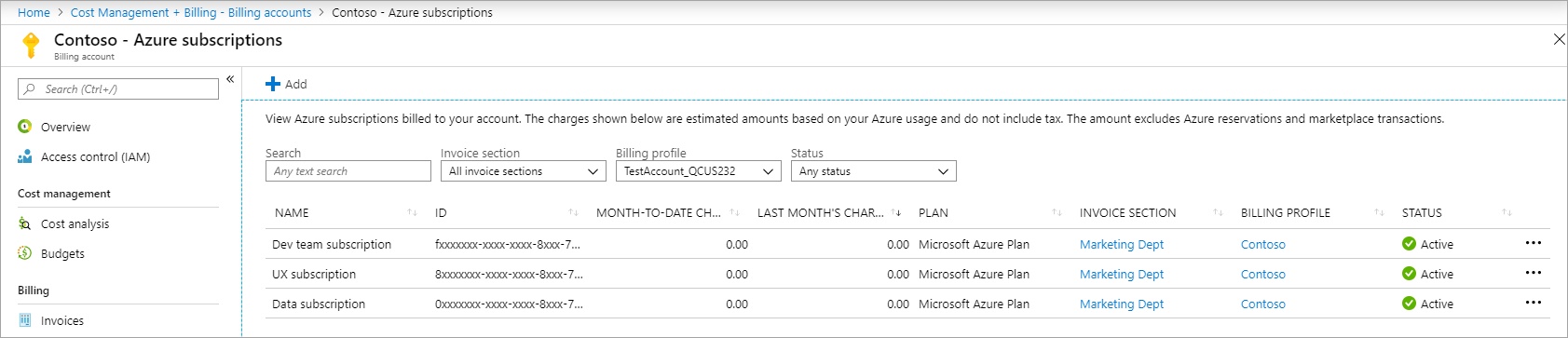Go to the Home breadcrumb
Image resolution: width=1568 pixels, height=338 pixels.
34,12
